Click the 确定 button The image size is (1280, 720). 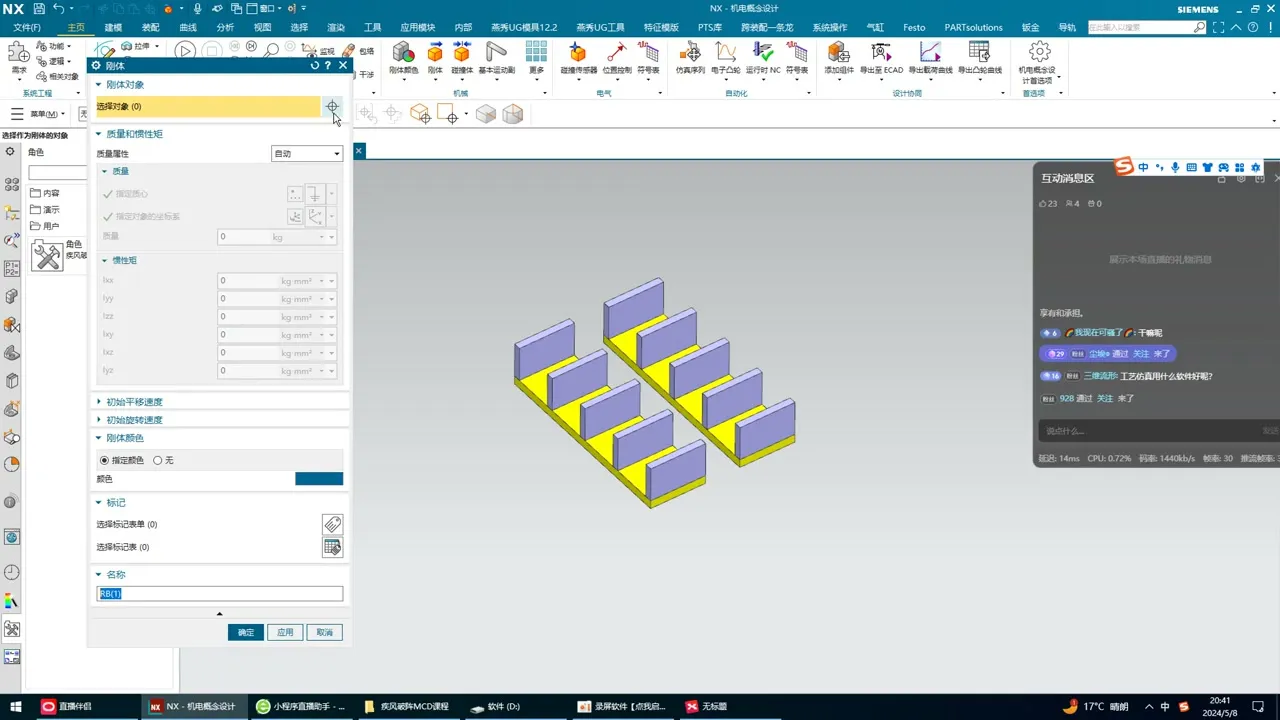246,632
